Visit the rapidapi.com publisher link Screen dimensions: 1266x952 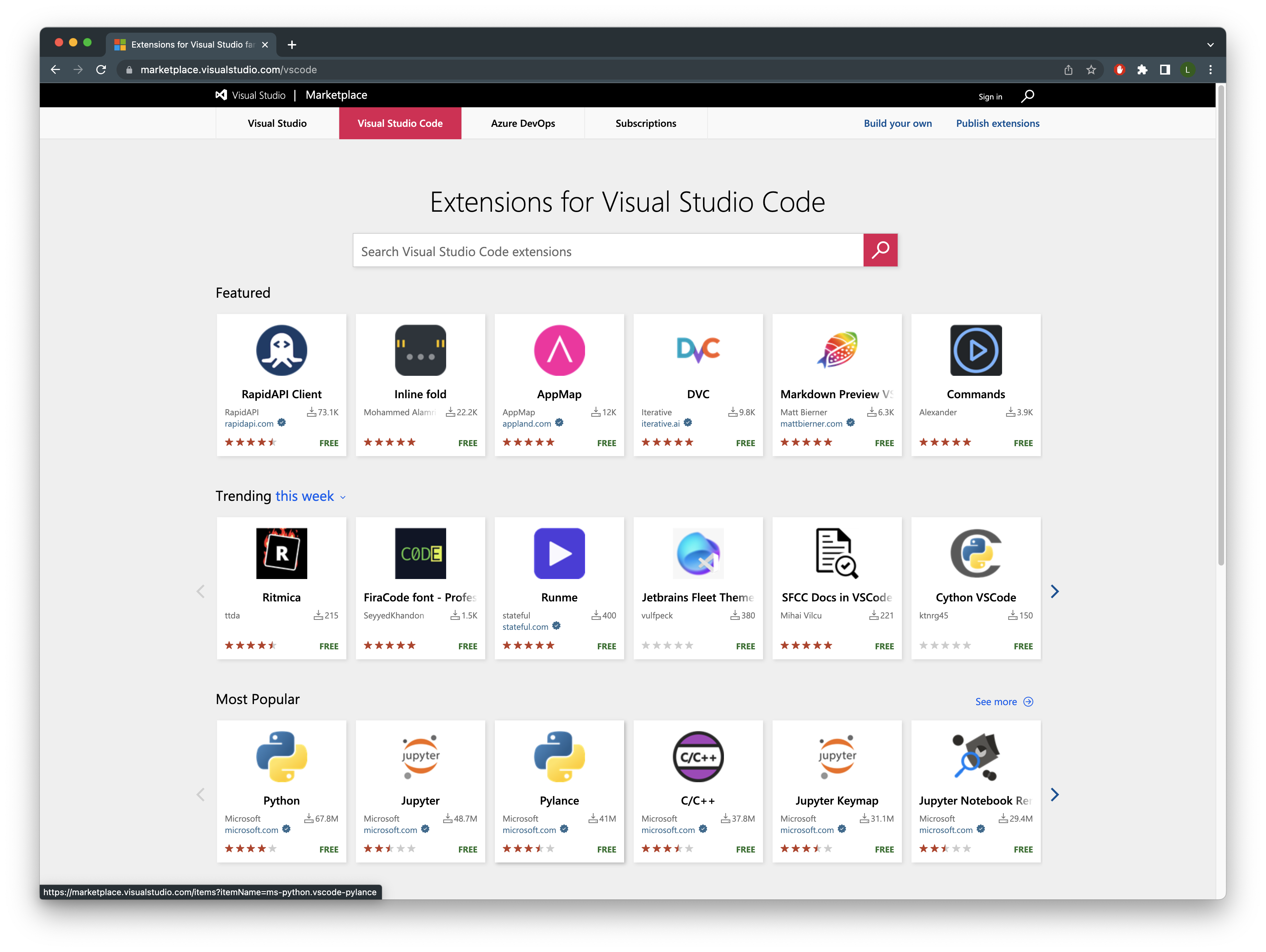pyautogui.click(x=249, y=423)
